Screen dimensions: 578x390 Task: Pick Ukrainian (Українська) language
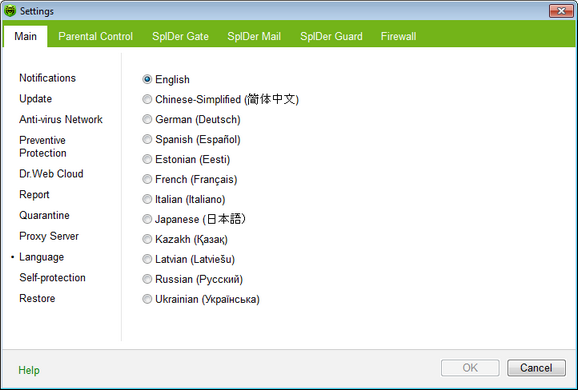tap(147, 299)
